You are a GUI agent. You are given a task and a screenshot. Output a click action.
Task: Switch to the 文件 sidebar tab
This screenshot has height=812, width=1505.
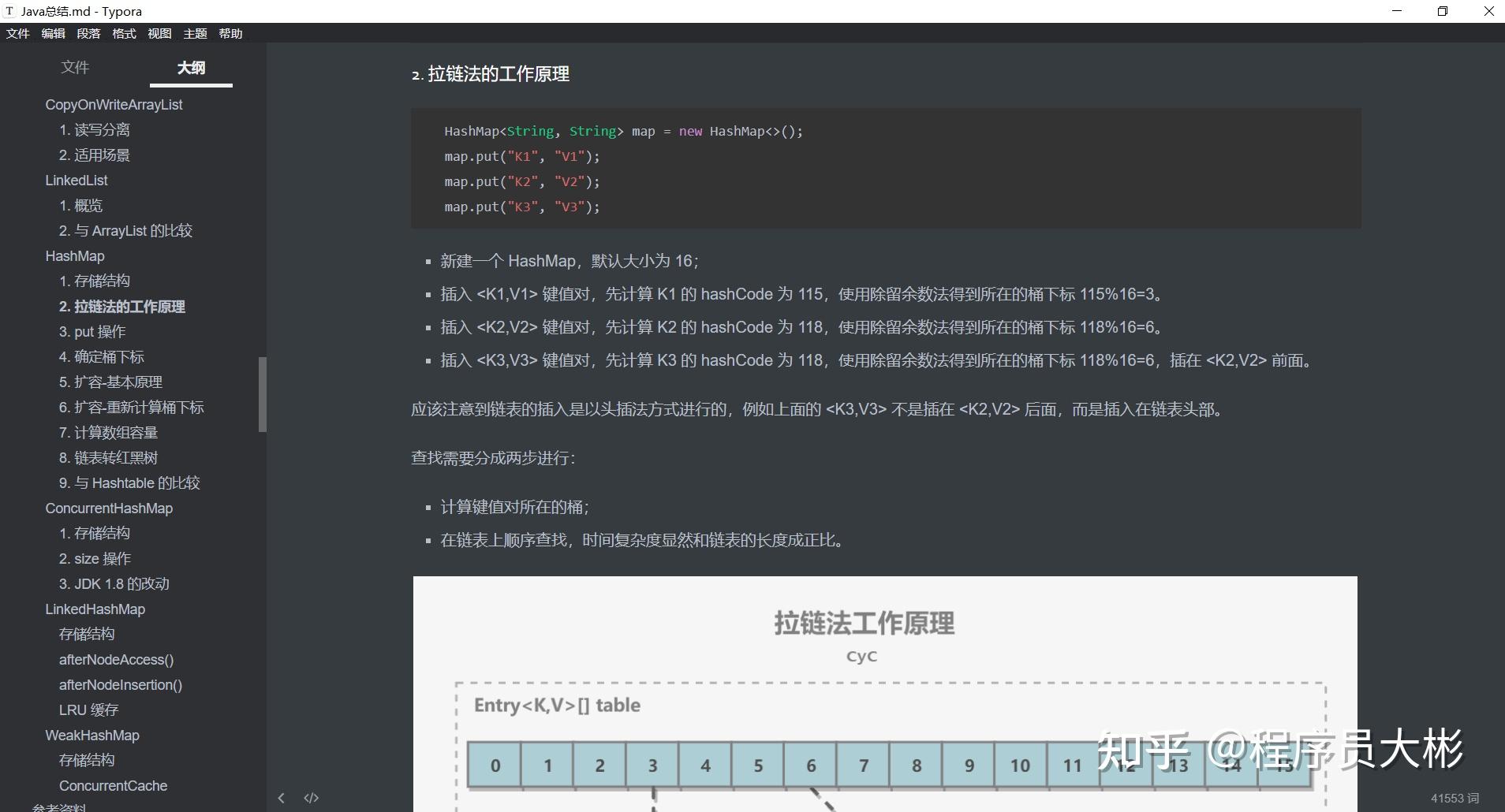point(75,68)
